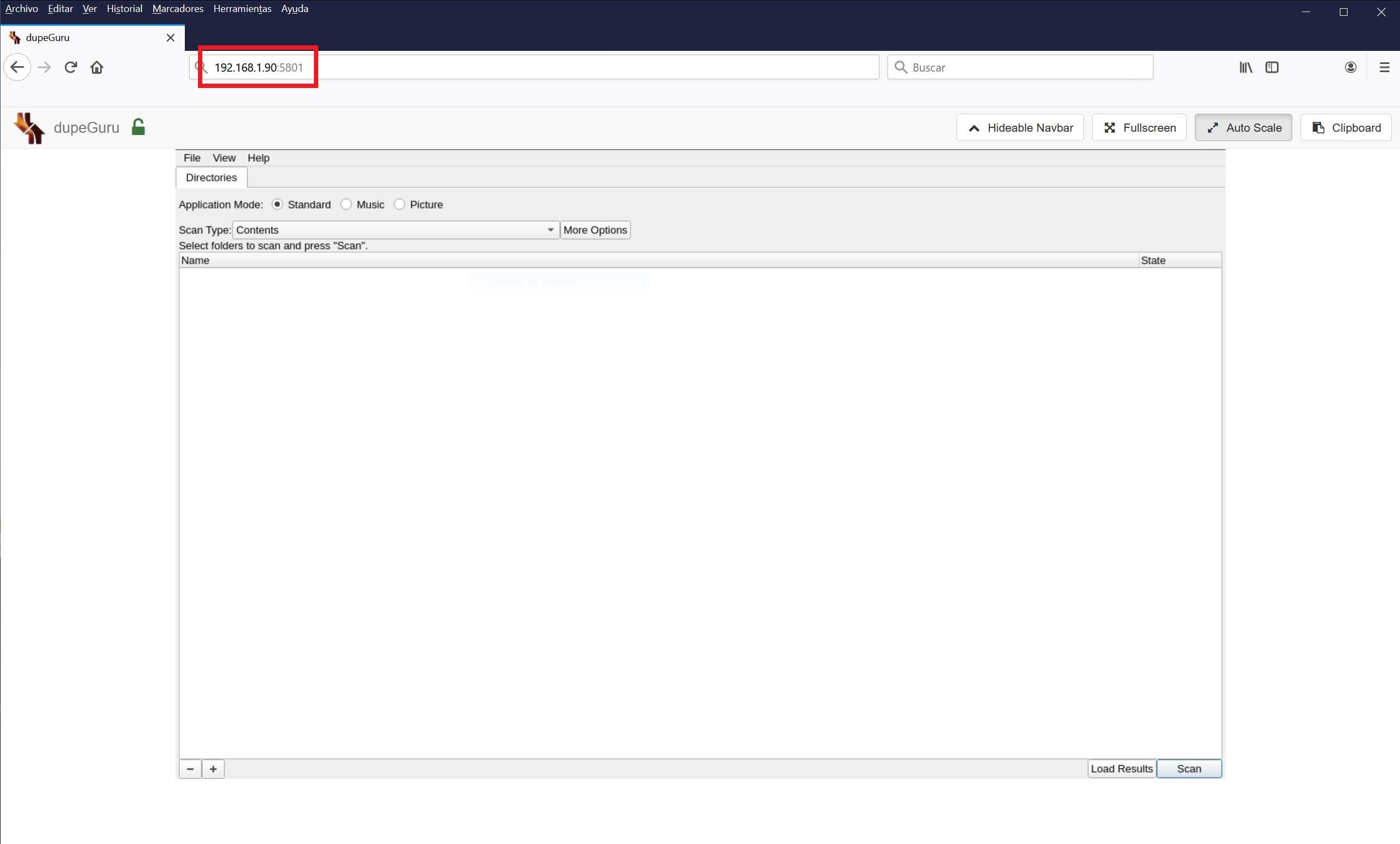Add folder with plus button
The height and width of the screenshot is (844, 1400).
[x=213, y=769]
